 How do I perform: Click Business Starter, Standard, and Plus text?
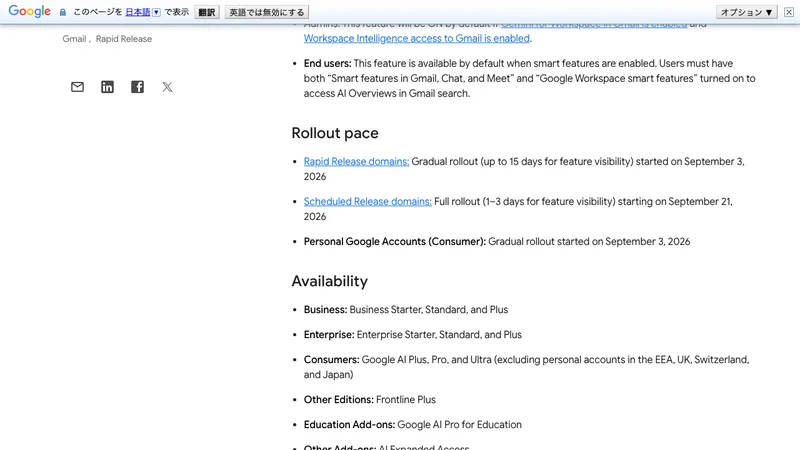tap(429, 310)
